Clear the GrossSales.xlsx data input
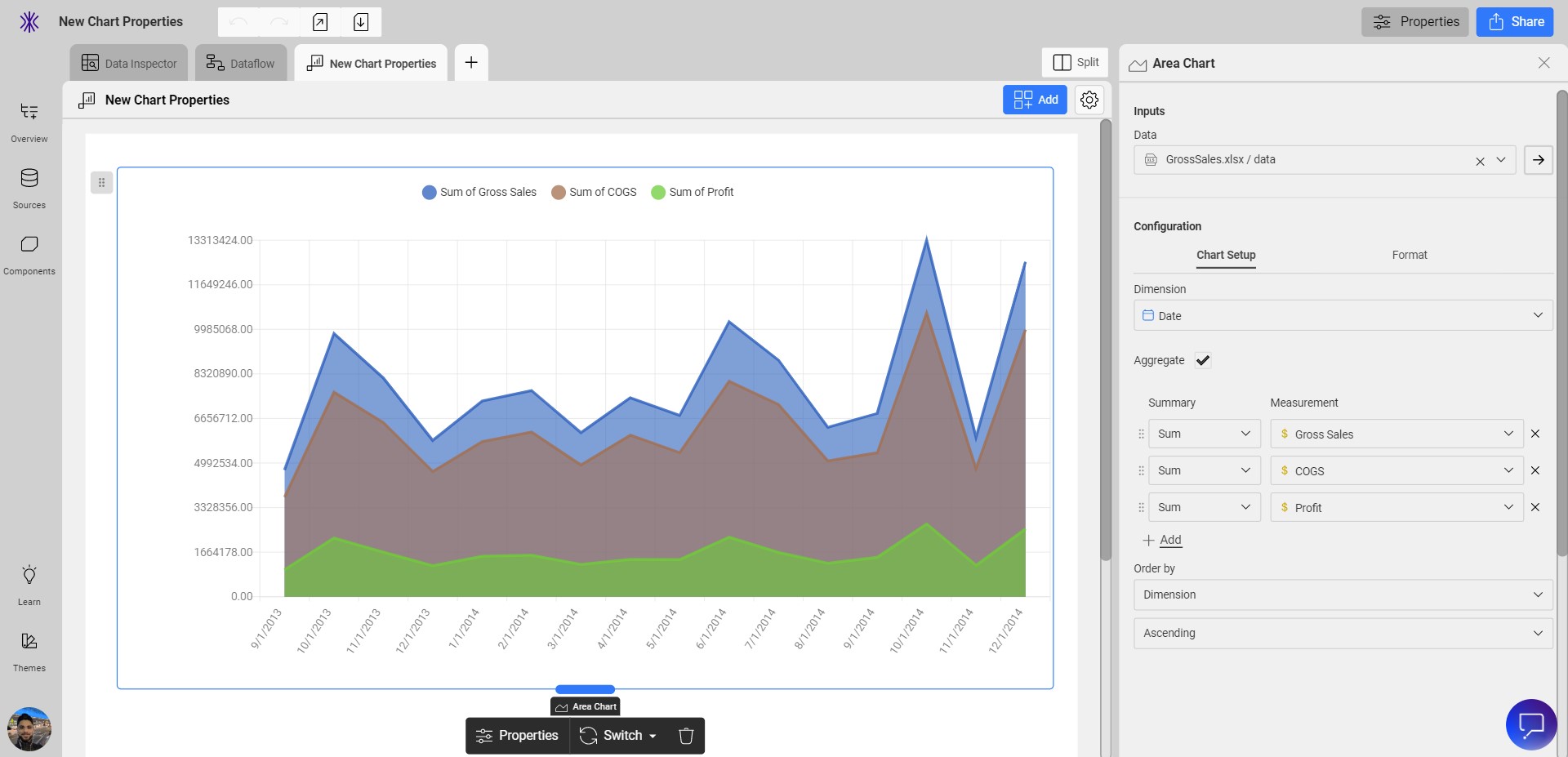This screenshot has width=1568, height=757. tap(1481, 160)
